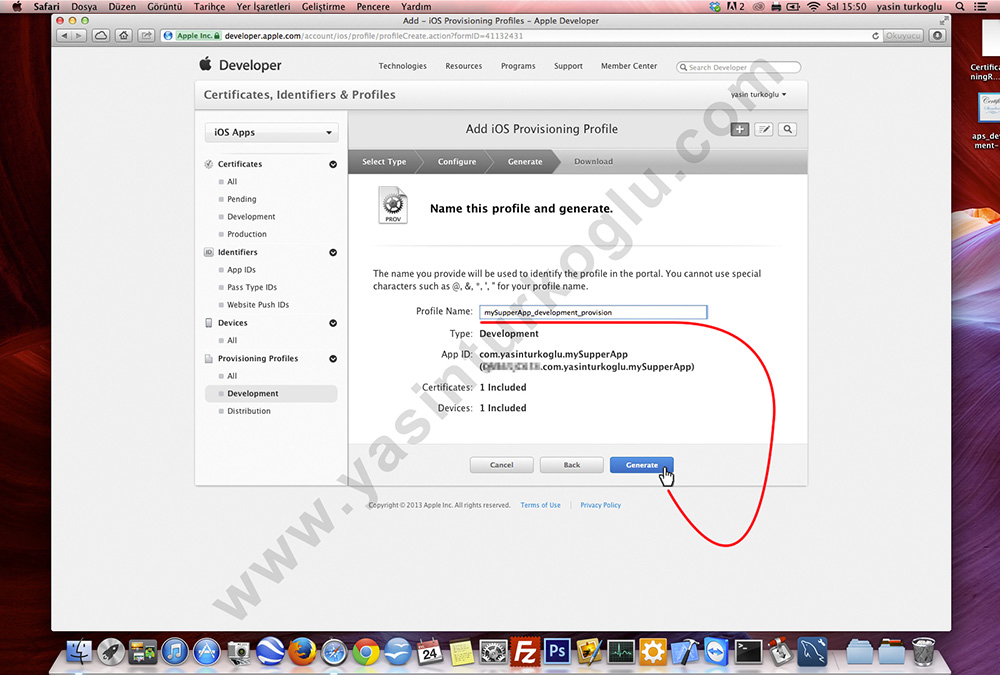Open Privacy Policy link
This screenshot has height=675, width=1000.
click(x=600, y=505)
